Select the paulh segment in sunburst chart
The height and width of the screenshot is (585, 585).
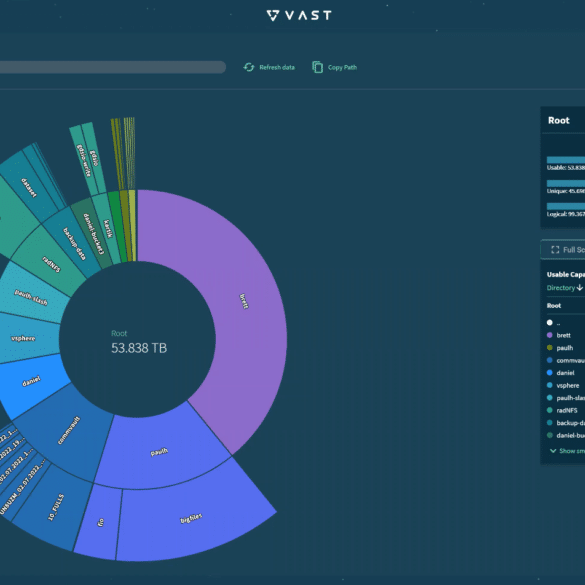tap(160, 451)
